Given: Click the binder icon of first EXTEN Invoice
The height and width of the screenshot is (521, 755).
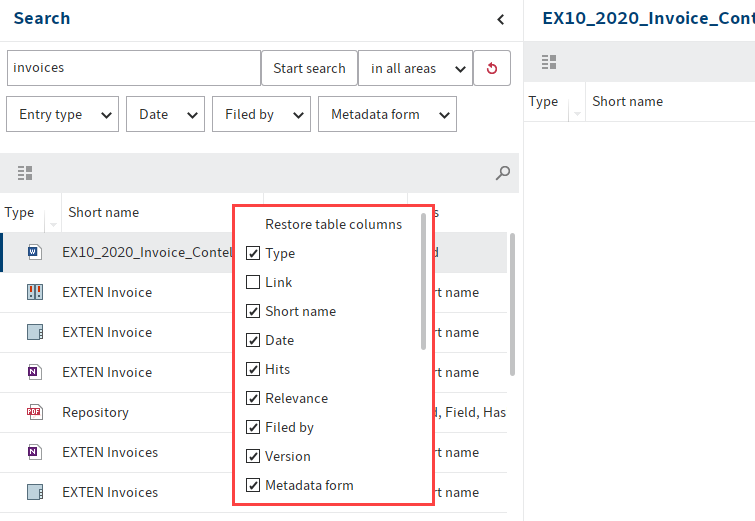Looking at the screenshot, I should (x=34, y=292).
